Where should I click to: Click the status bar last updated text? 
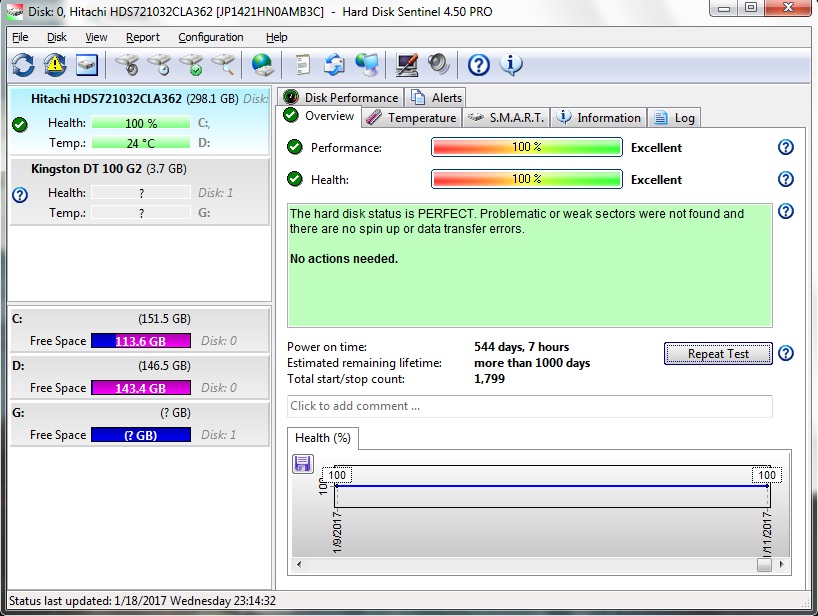click(142, 601)
